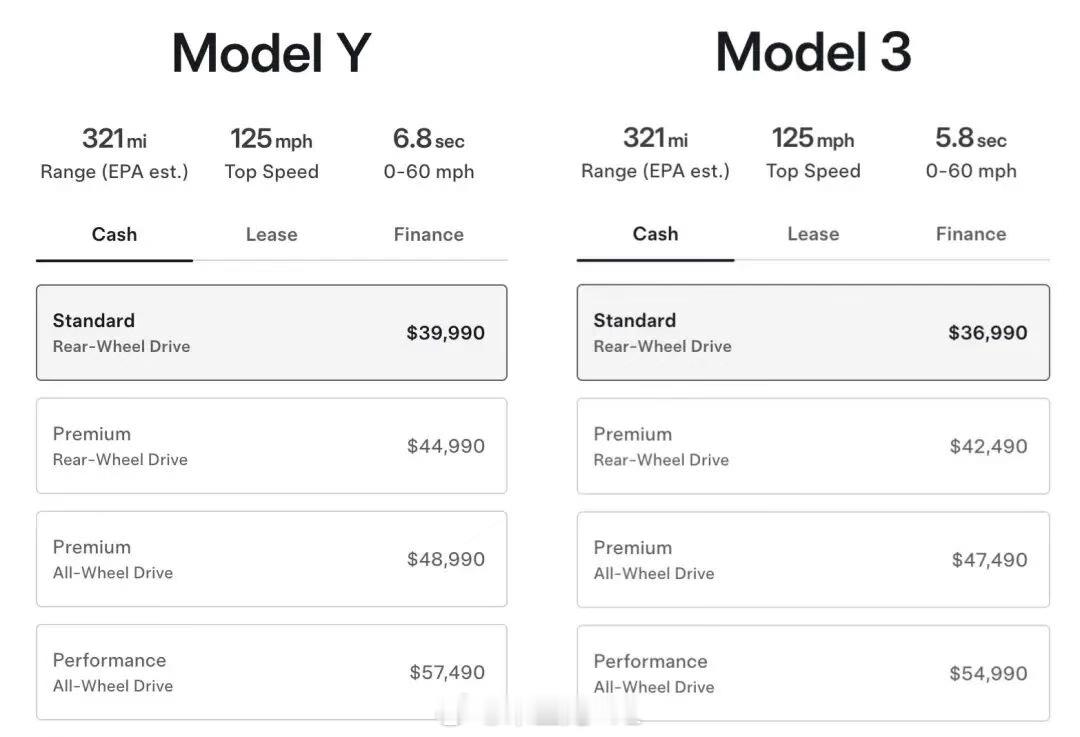Pick Model Y Premium All-Wheel Drive $48,990

tap(271, 559)
